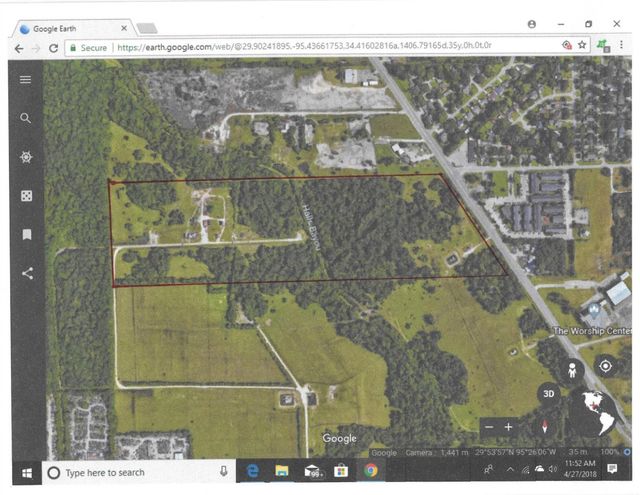Click The Worship Center map label
Screen dimensions: 640x495
click(592, 331)
